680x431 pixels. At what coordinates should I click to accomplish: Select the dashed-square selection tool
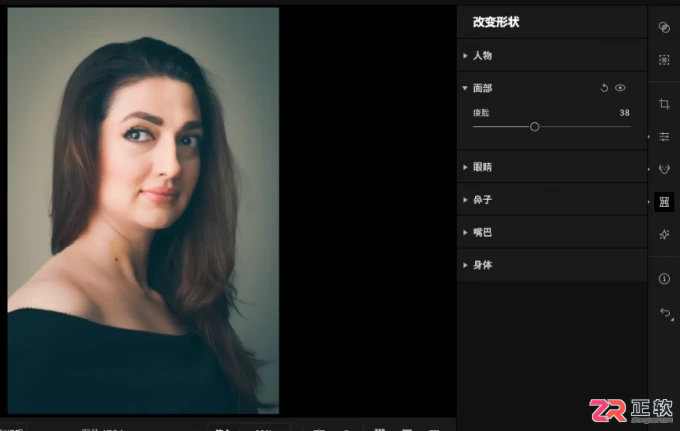pyautogui.click(x=664, y=60)
